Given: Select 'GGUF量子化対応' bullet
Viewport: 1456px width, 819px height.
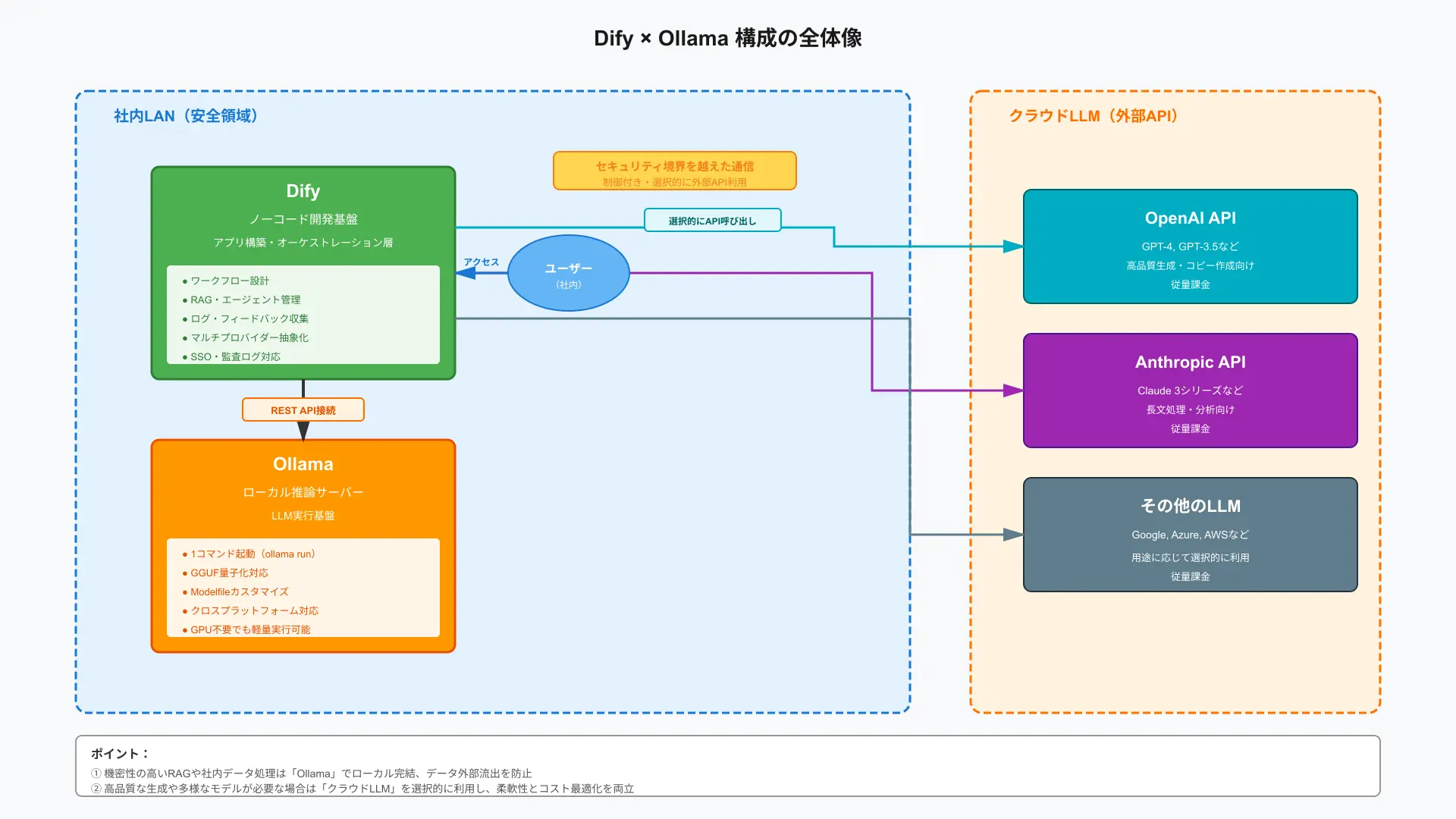Looking at the screenshot, I should point(225,573).
